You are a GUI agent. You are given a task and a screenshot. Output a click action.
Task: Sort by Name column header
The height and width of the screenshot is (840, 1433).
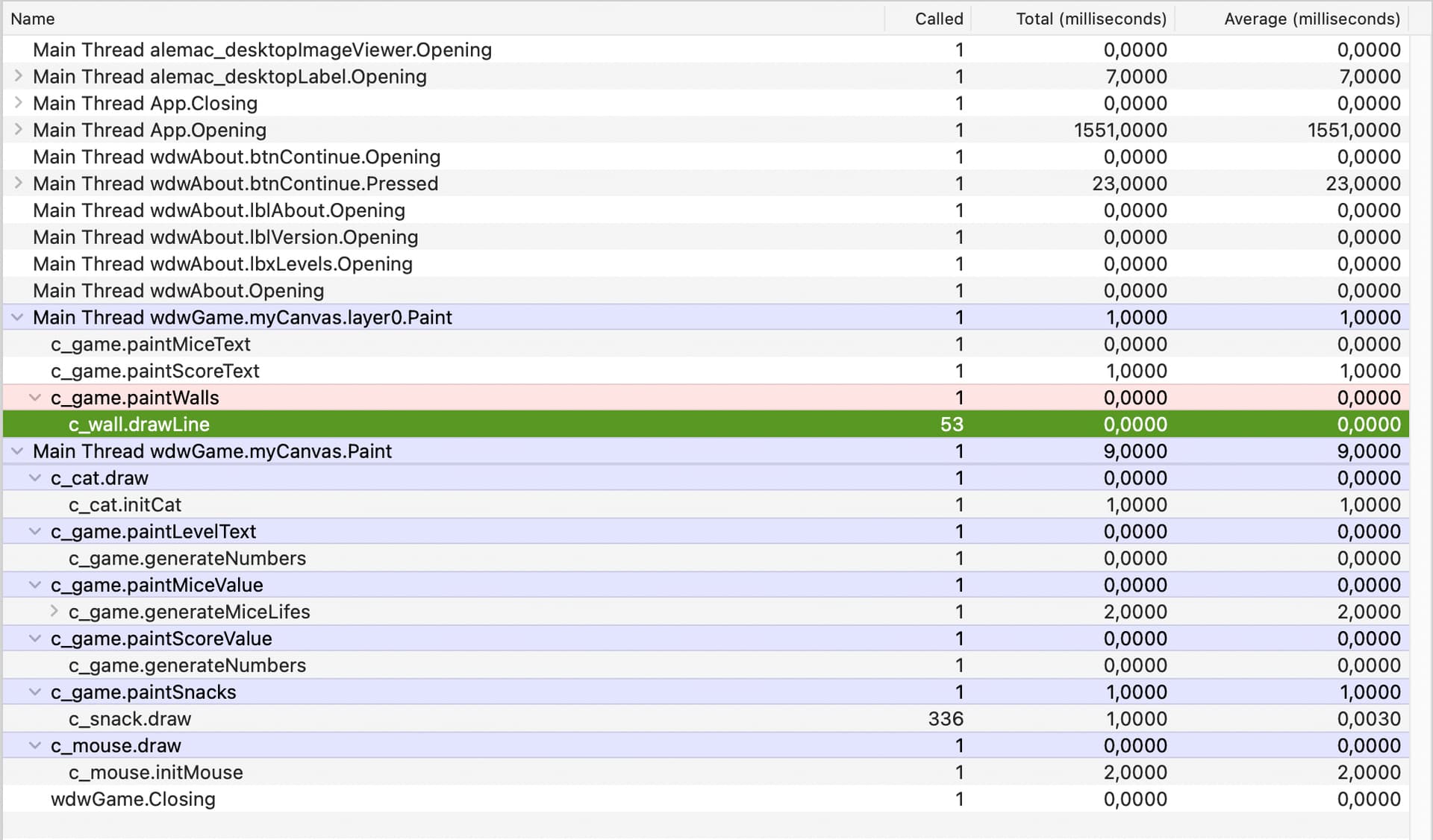click(x=444, y=19)
